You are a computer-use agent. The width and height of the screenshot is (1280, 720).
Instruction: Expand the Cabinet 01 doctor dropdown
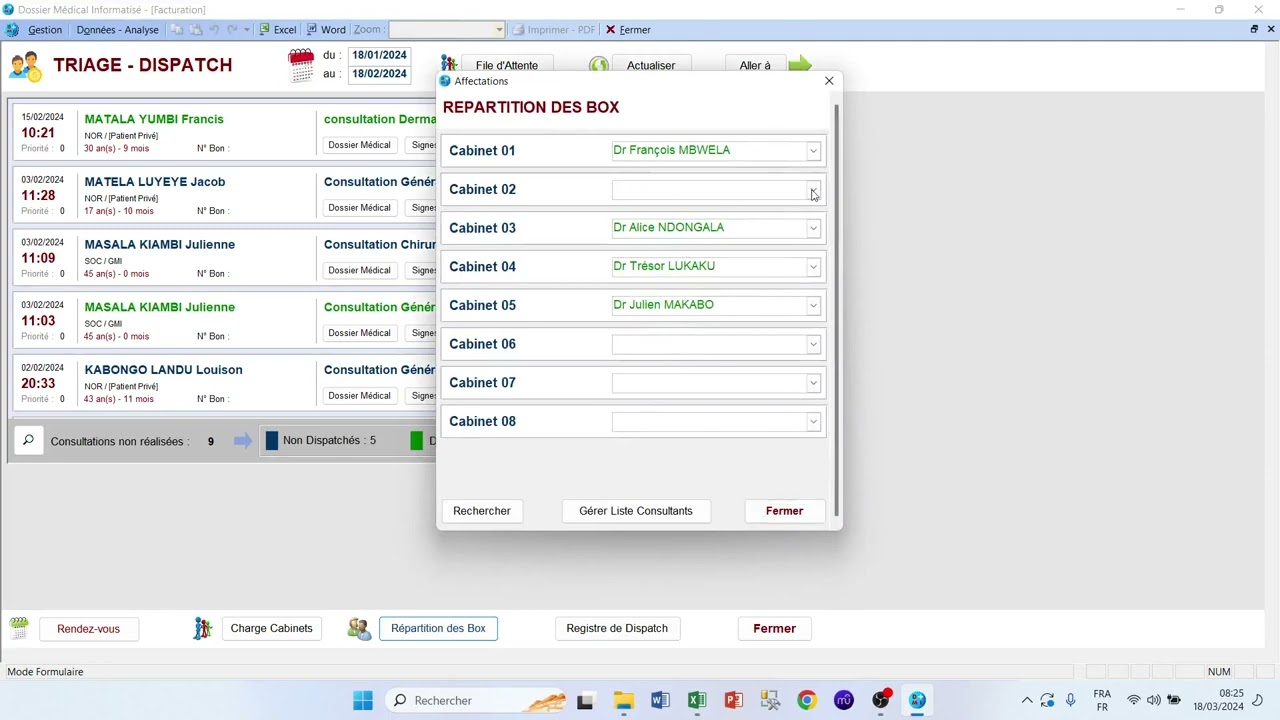tap(813, 151)
